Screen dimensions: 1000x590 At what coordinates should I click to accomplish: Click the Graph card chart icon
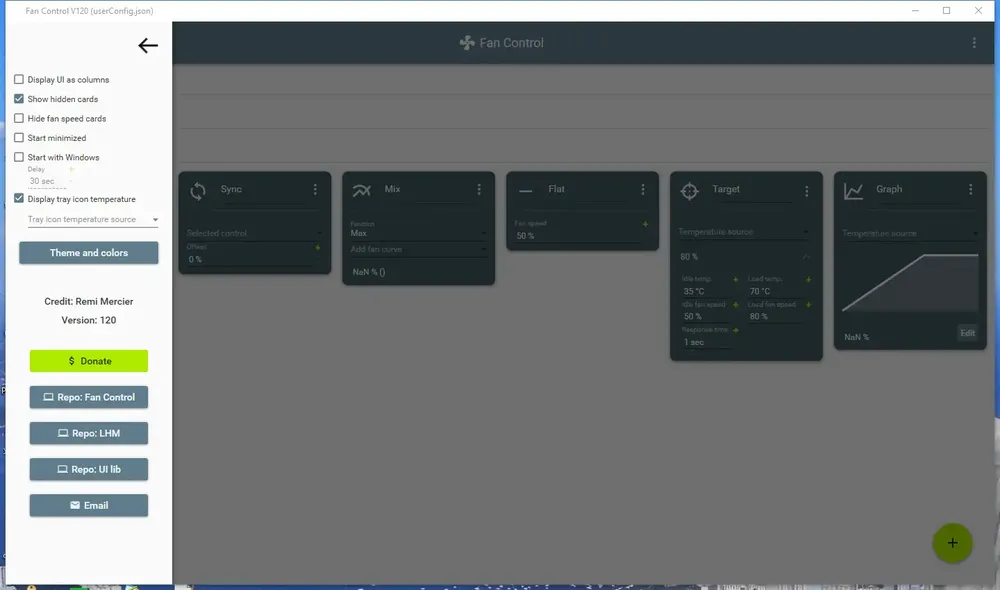[x=853, y=191]
